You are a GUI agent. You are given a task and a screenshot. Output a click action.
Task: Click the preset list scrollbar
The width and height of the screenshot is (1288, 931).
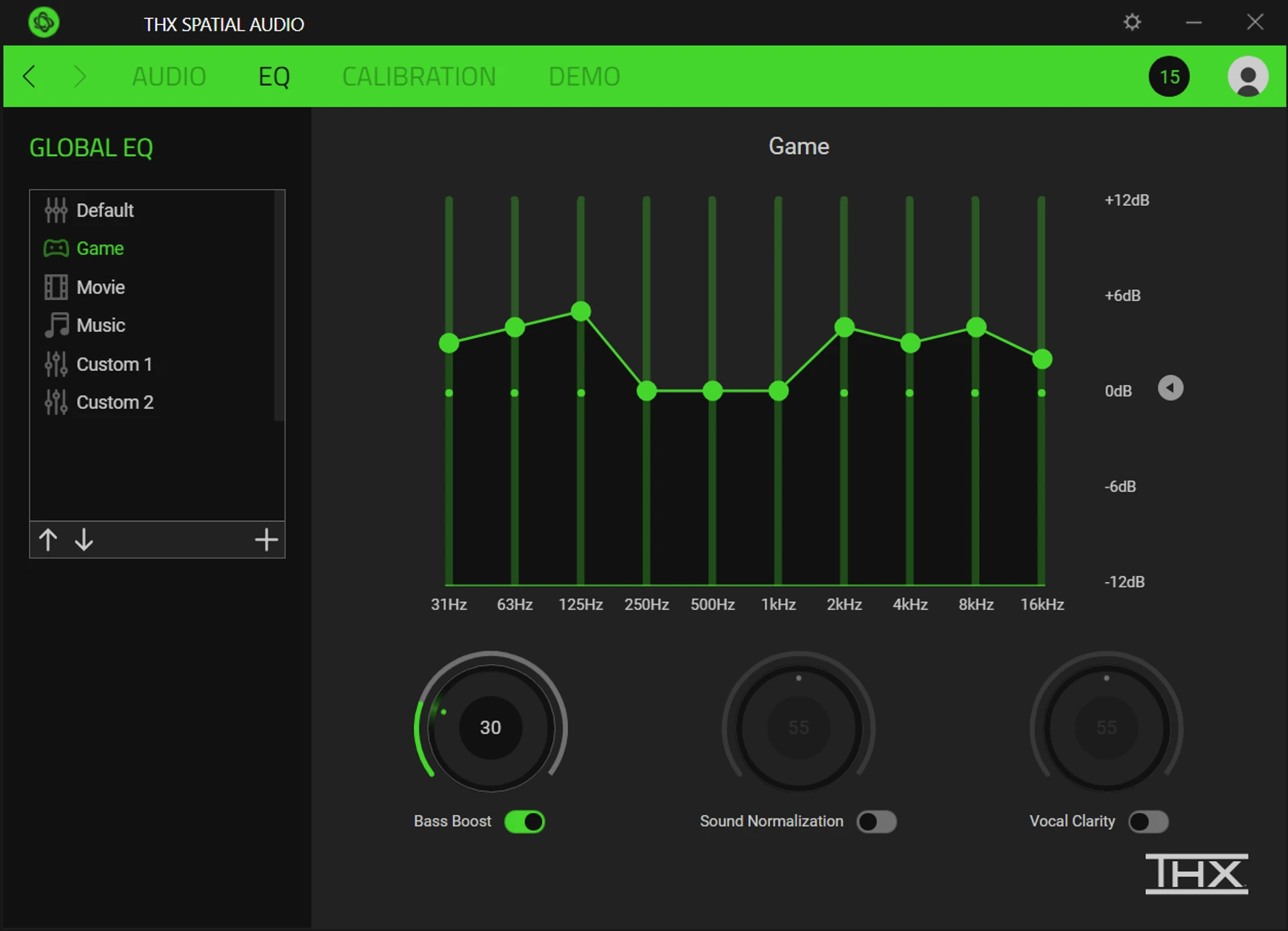(279, 307)
